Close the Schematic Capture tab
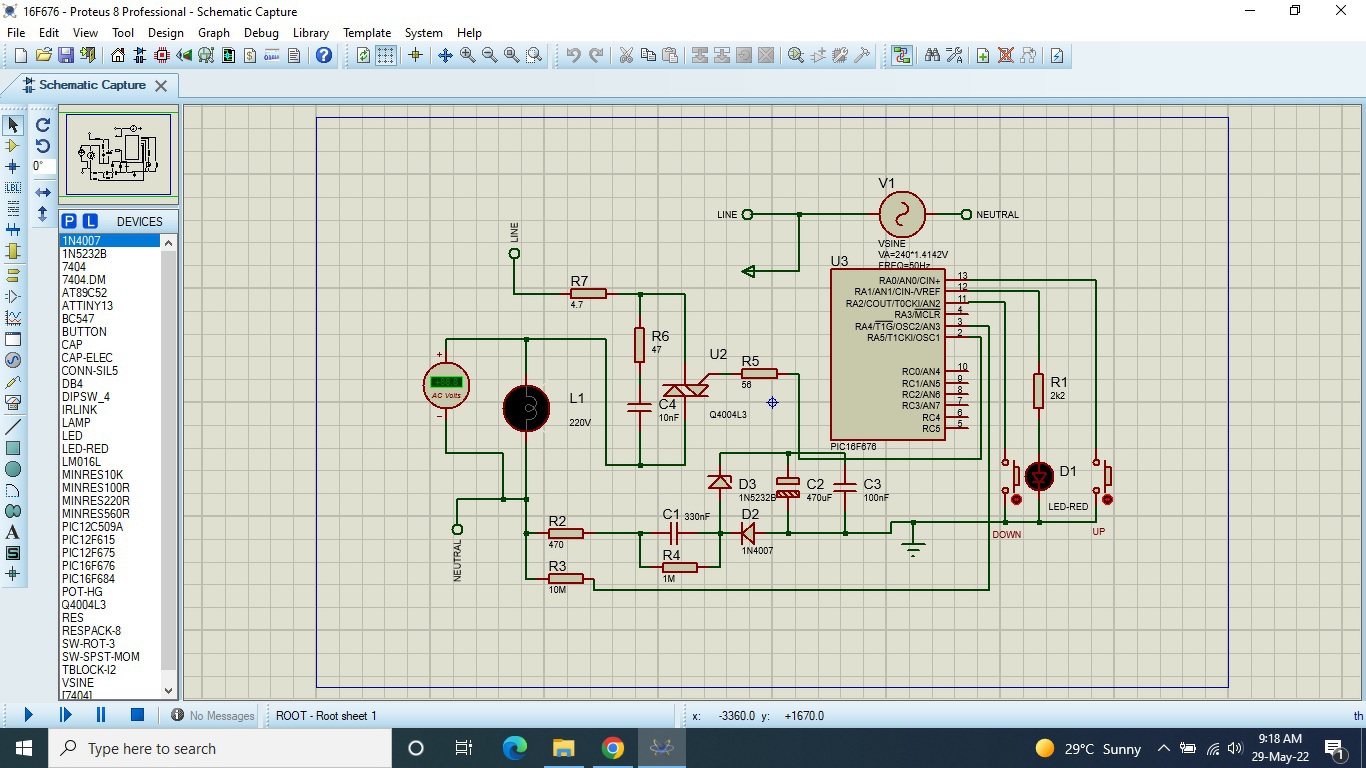 [x=161, y=86]
